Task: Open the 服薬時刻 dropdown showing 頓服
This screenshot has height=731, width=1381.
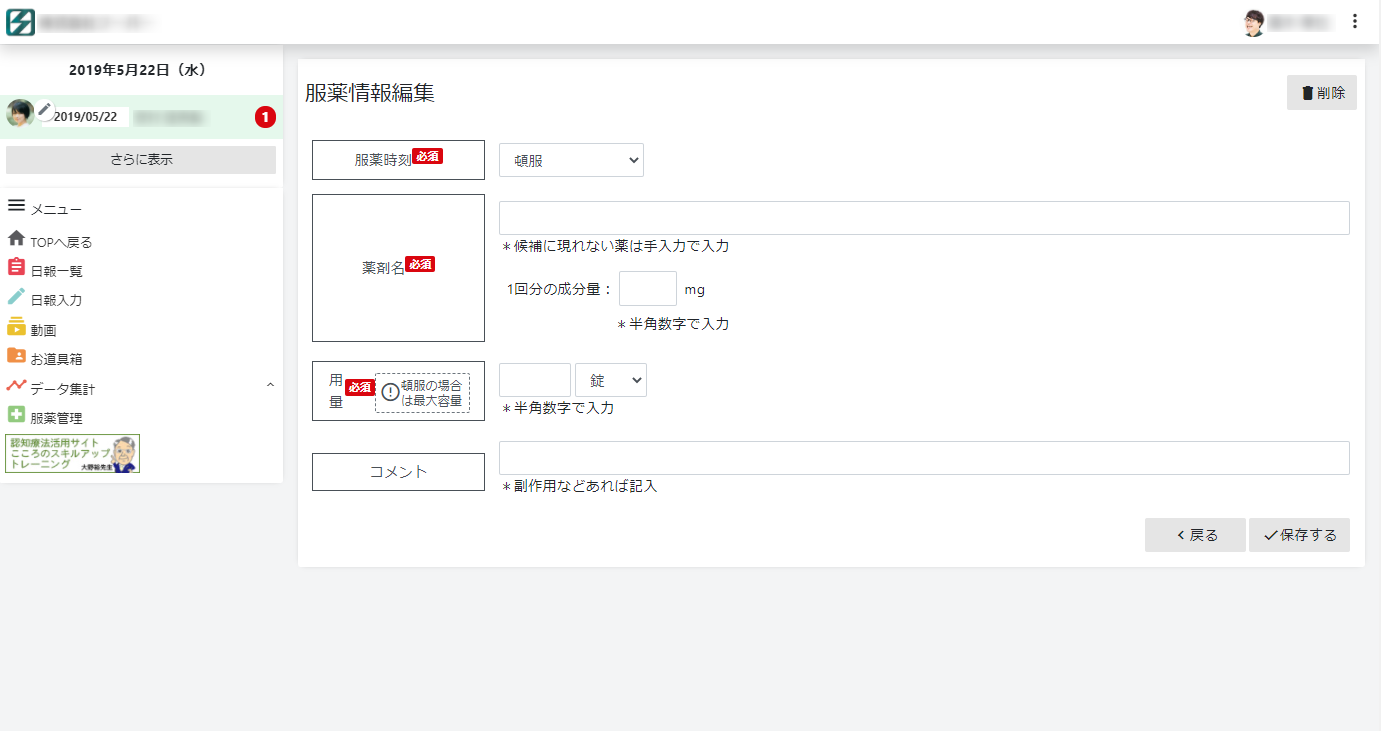Action: [x=571, y=160]
